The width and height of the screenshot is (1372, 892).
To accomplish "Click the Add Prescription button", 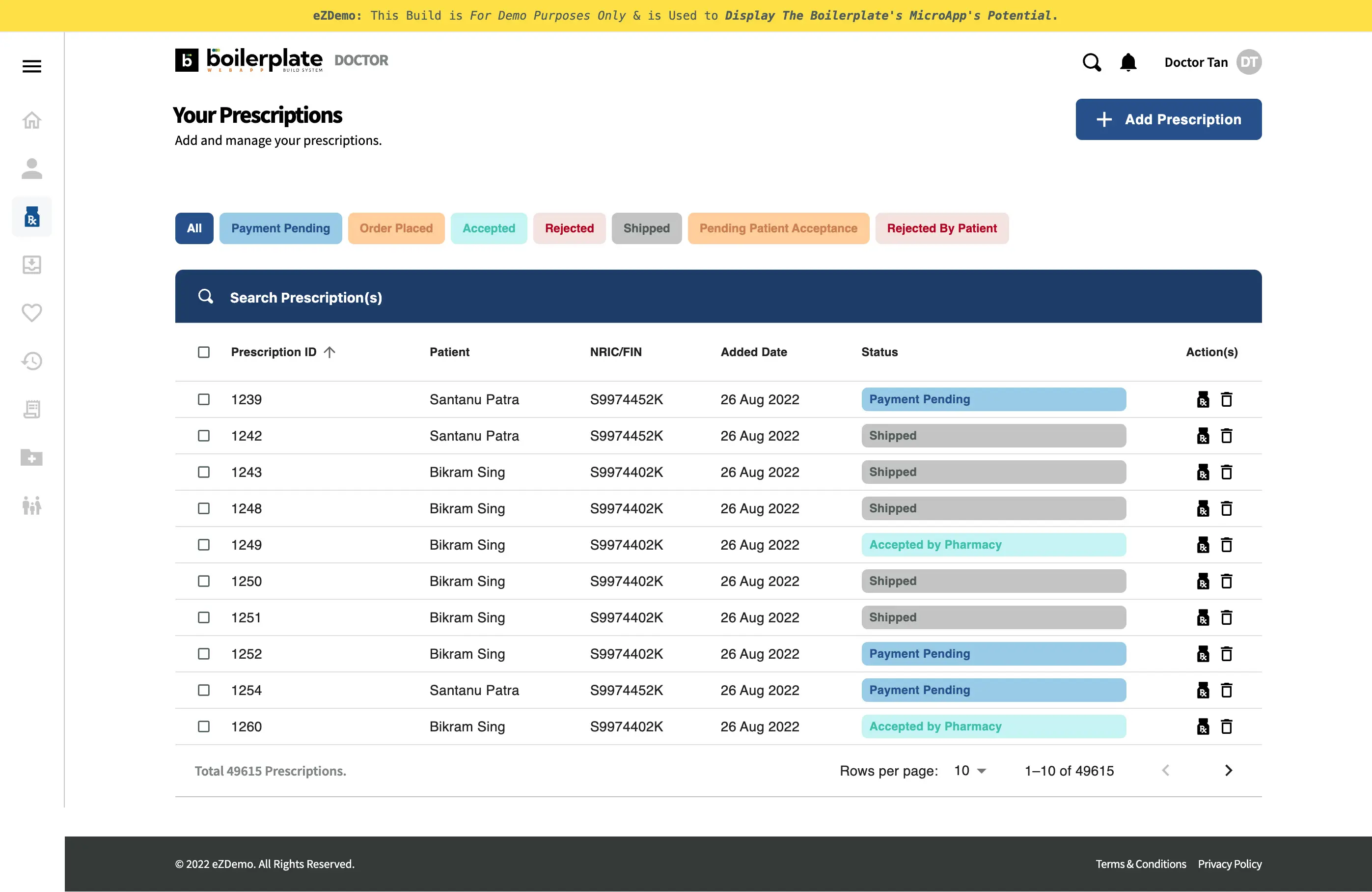I will click(1168, 119).
